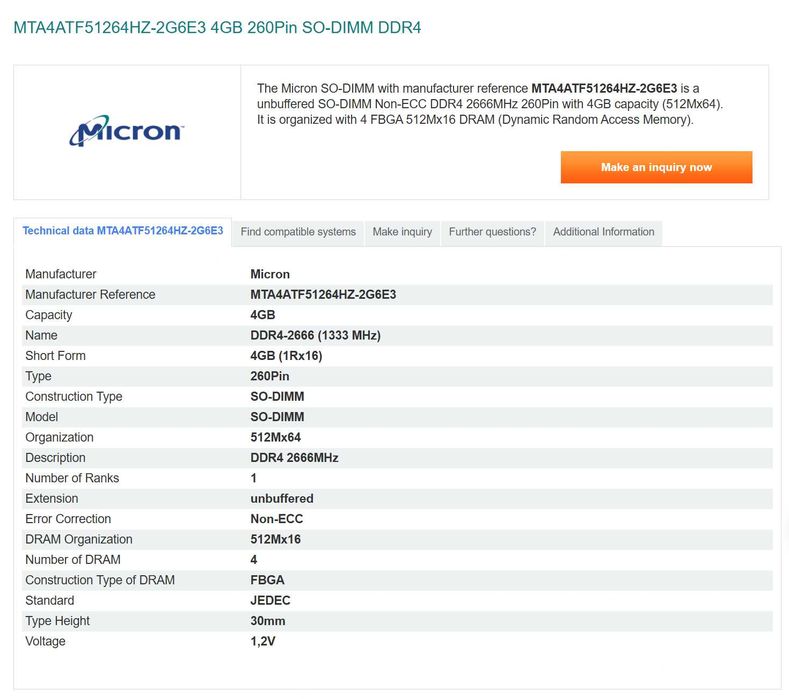Click the Model row value SO-DIMM
This screenshot has width=789, height=699.
pyautogui.click(x=277, y=417)
